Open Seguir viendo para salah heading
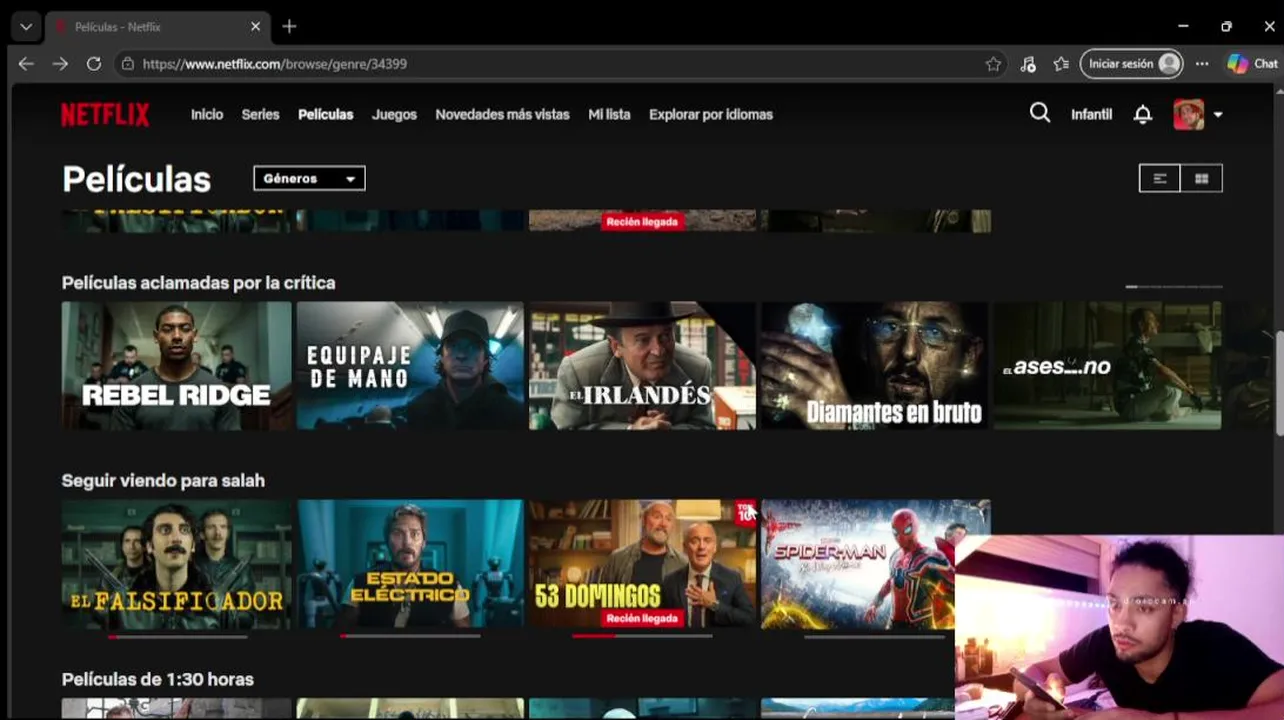This screenshot has width=1284, height=720. click(x=163, y=481)
